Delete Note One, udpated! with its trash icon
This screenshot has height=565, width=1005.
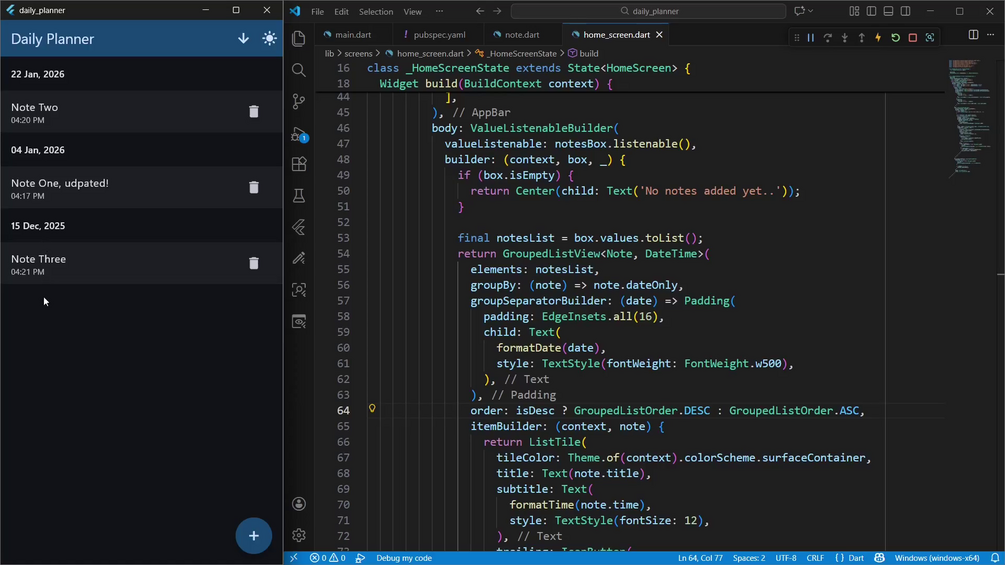[254, 187]
